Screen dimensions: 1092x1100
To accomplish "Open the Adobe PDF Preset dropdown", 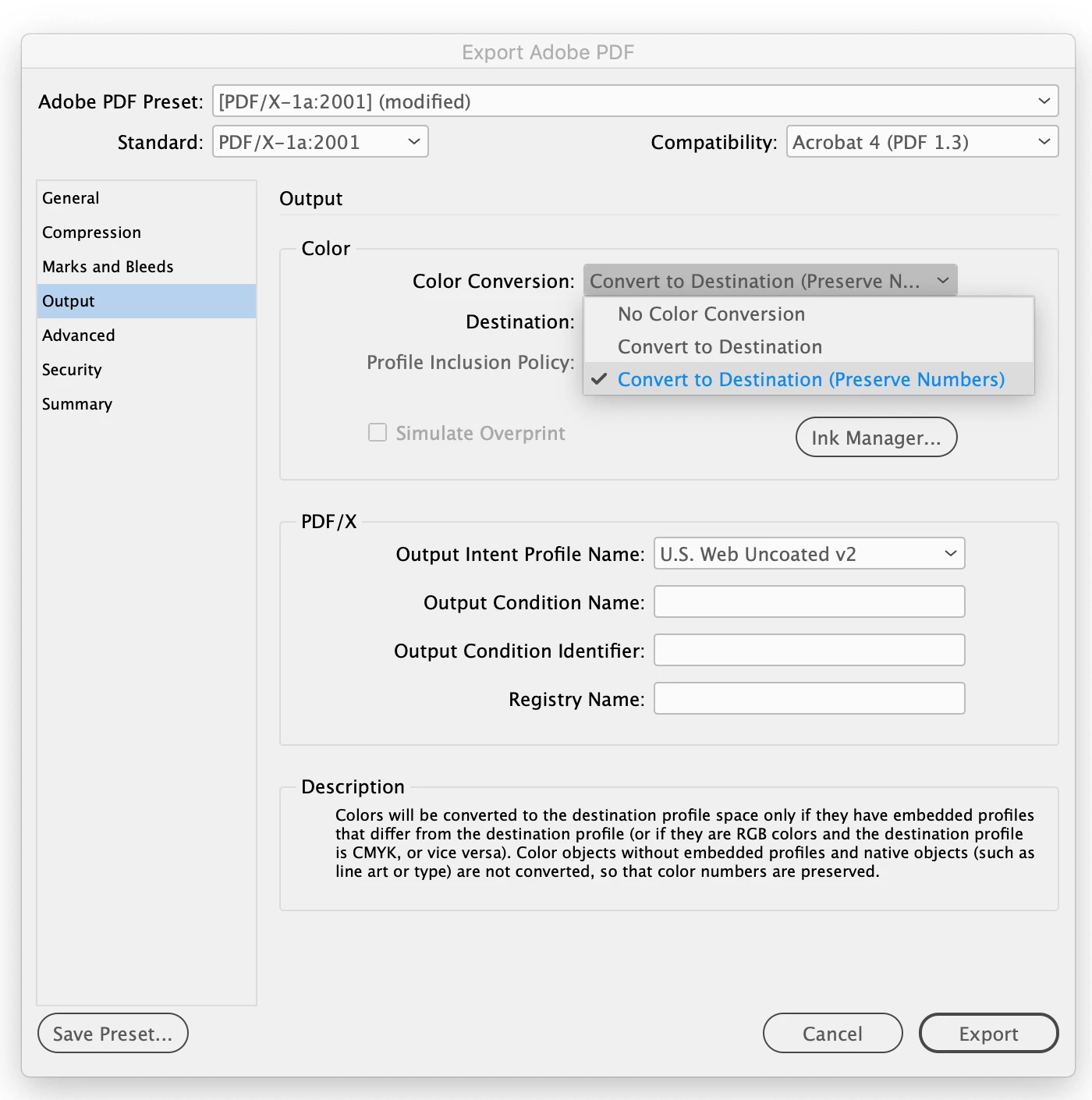I will (635, 101).
